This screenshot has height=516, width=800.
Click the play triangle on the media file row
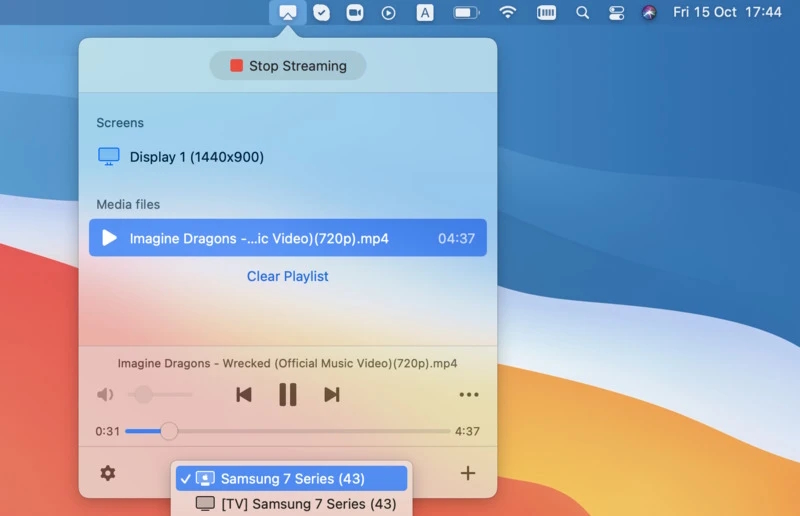click(109, 238)
